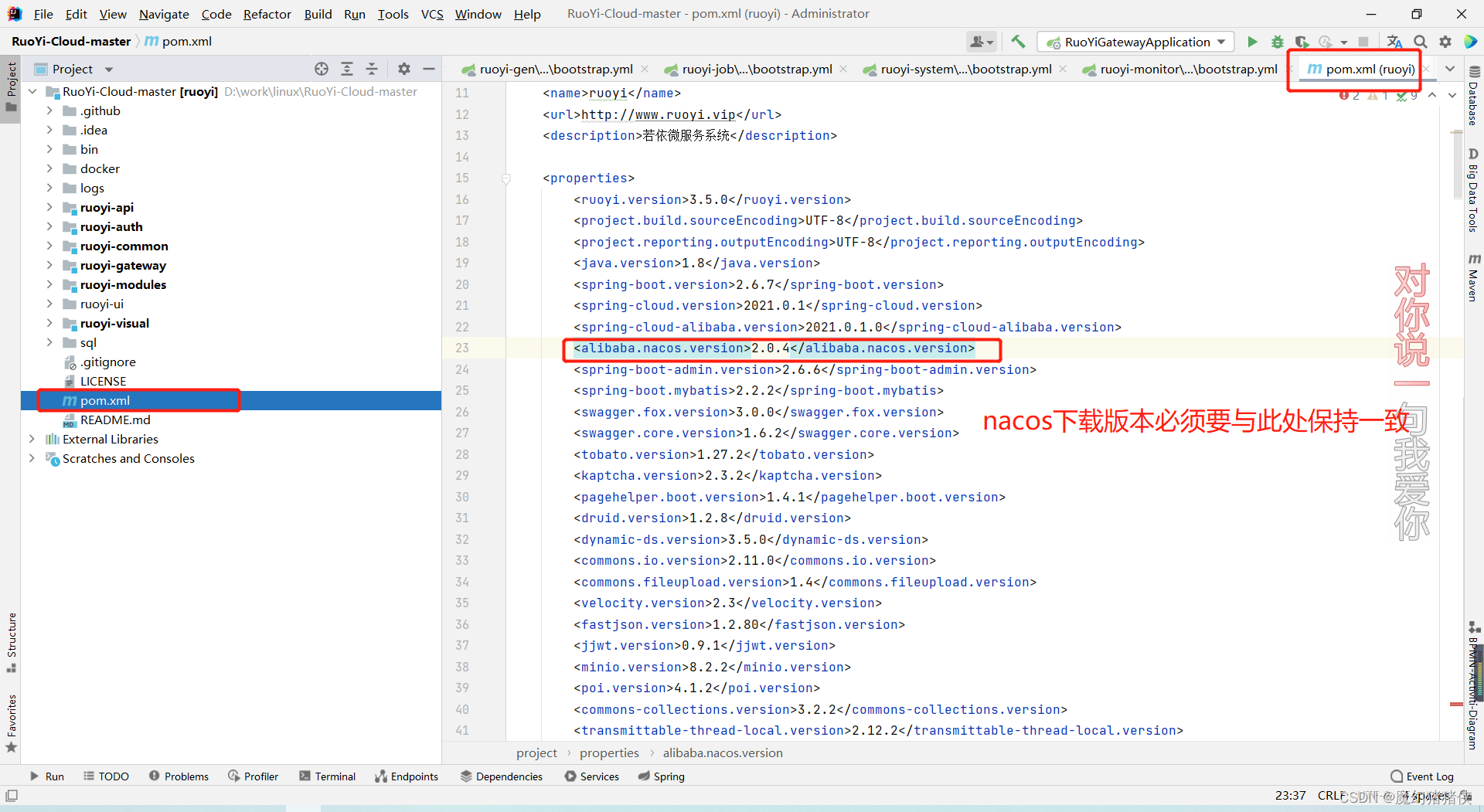Open the File menu
This screenshot has height=812, width=1484.
click(x=43, y=14)
